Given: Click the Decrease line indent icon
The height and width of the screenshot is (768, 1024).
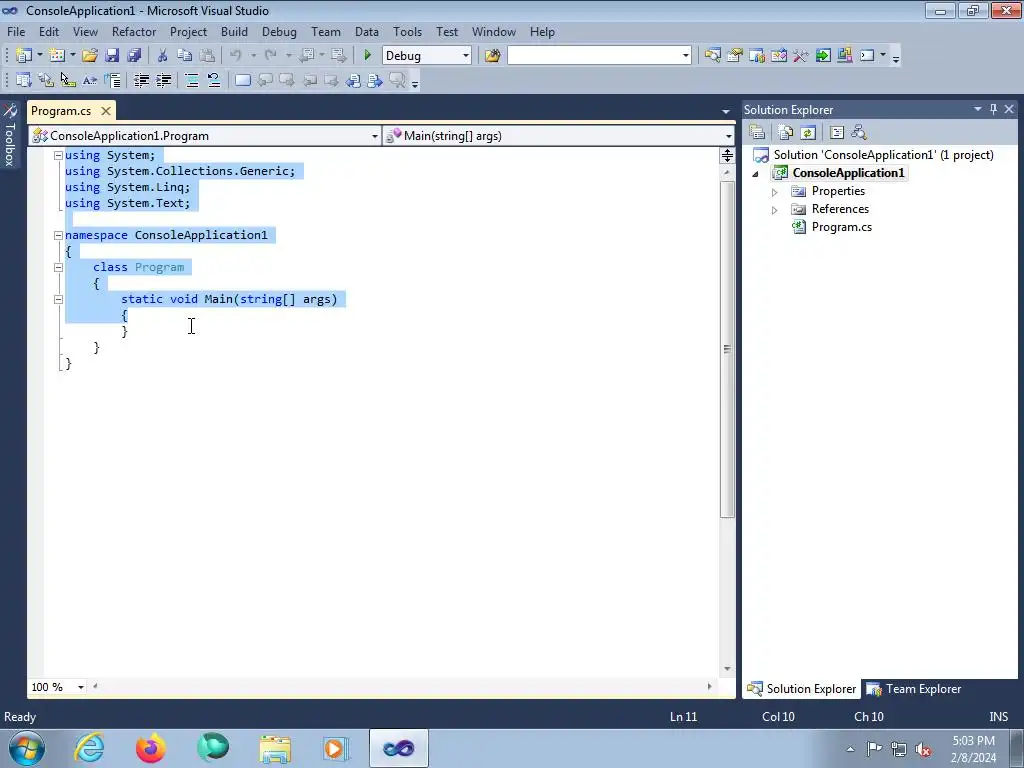Looking at the screenshot, I should click(x=141, y=80).
